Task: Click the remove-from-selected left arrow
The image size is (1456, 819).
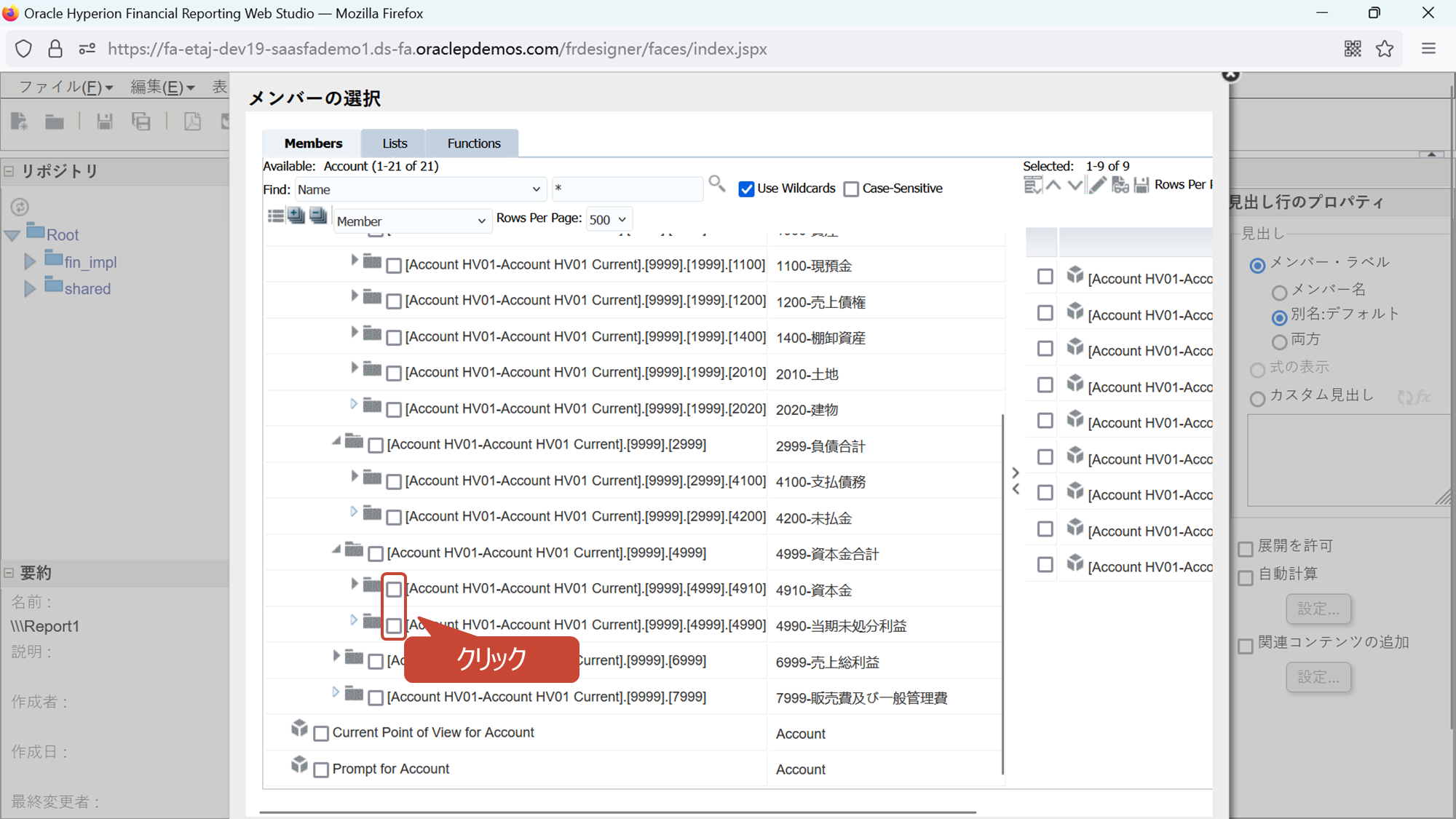Action: 1016,489
